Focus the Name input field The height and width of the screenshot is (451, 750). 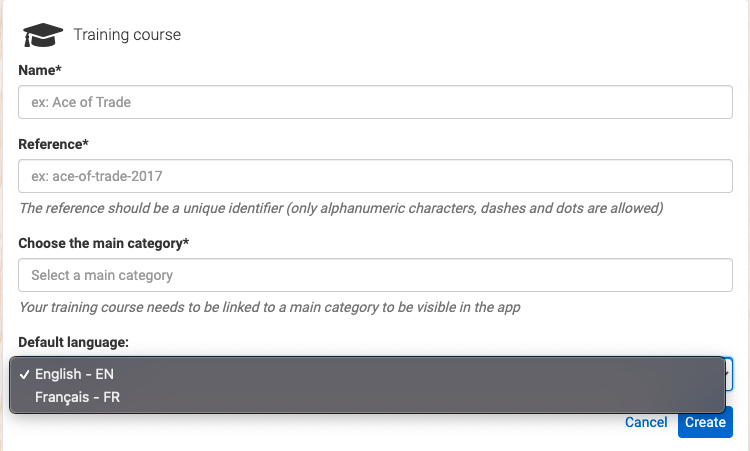(375, 102)
